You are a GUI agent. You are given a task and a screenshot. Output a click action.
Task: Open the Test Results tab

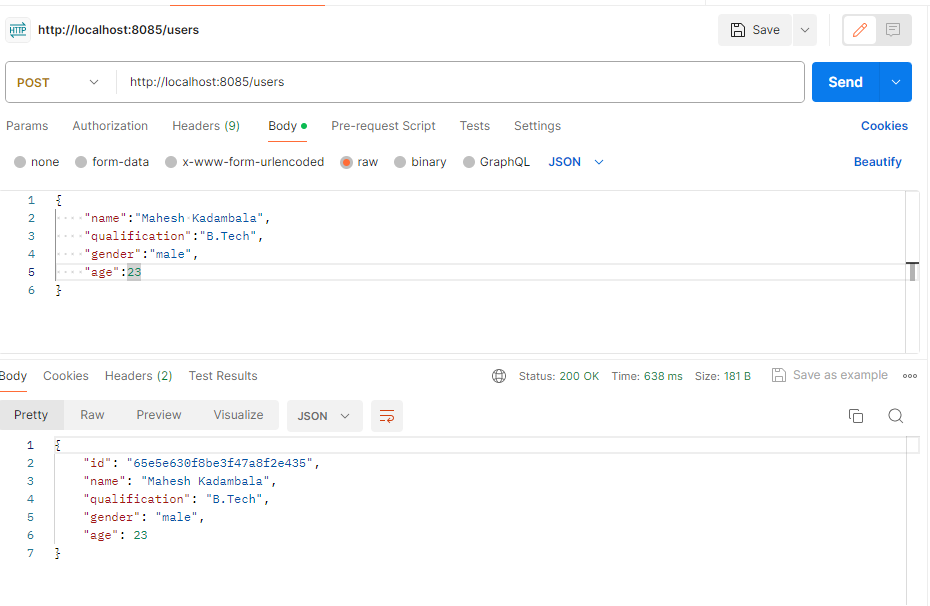[223, 376]
